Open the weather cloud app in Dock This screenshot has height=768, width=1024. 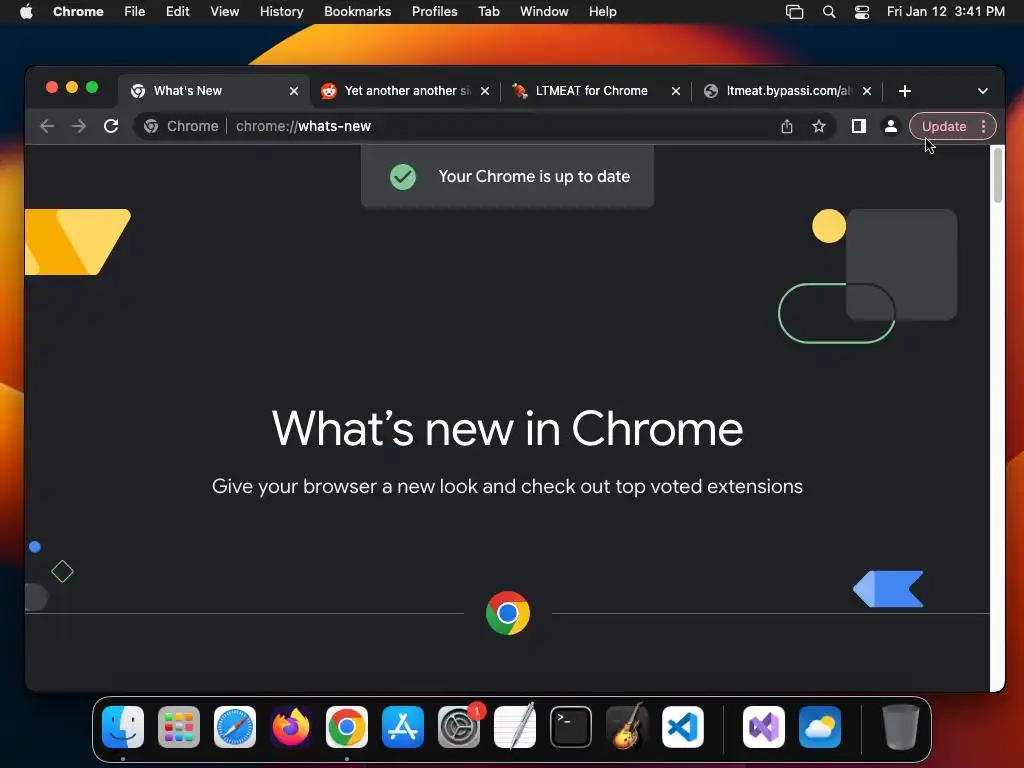click(x=820, y=726)
